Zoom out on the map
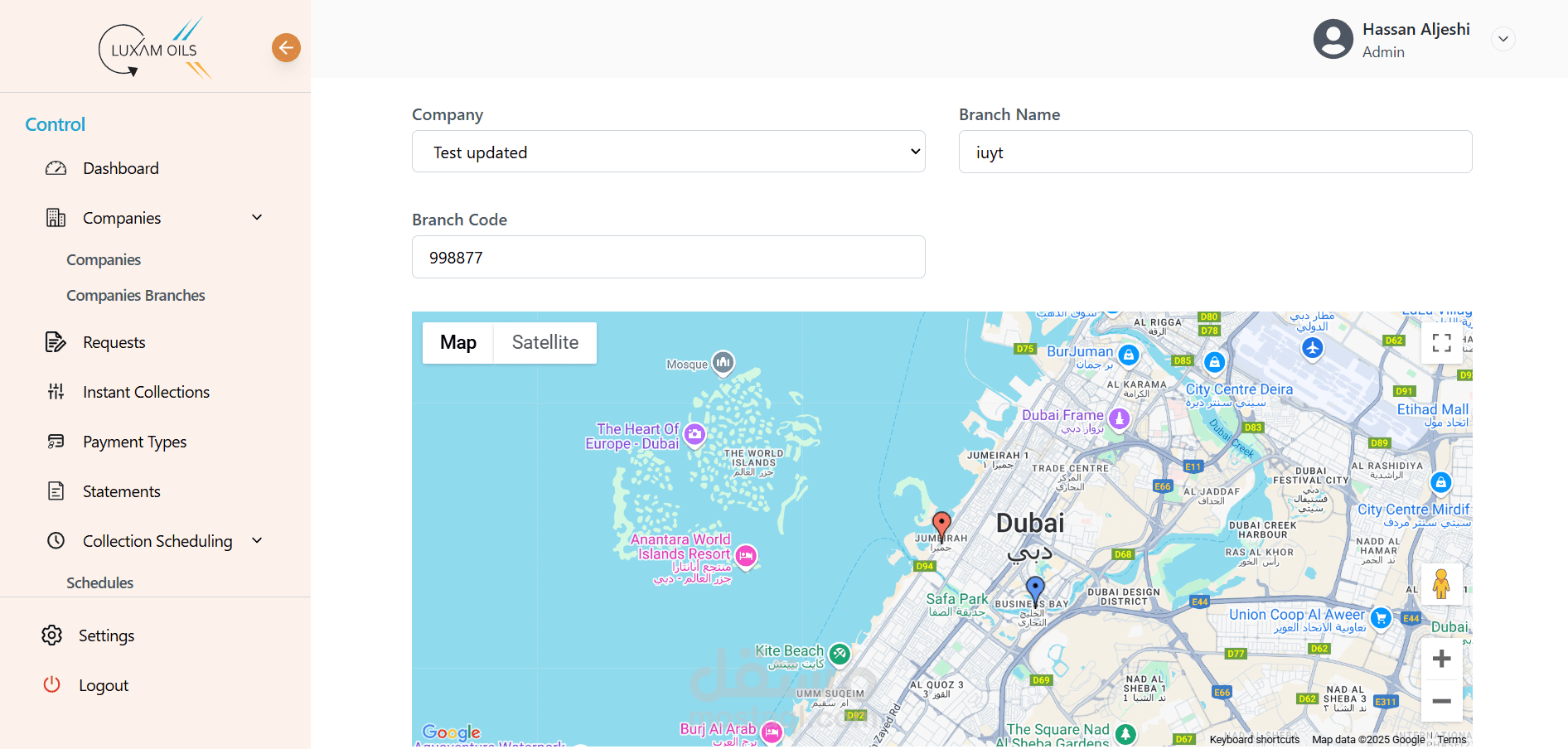Image resolution: width=1568 pixels, height=749 pixels. (x=1442, y=701)
